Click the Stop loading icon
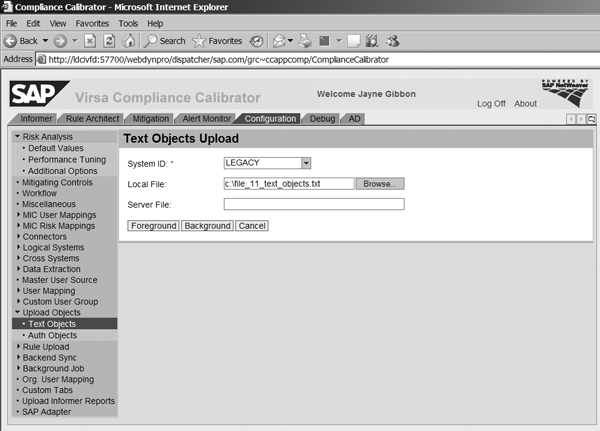The height and width of the screenshot is (431, 600). pos(90,41)
